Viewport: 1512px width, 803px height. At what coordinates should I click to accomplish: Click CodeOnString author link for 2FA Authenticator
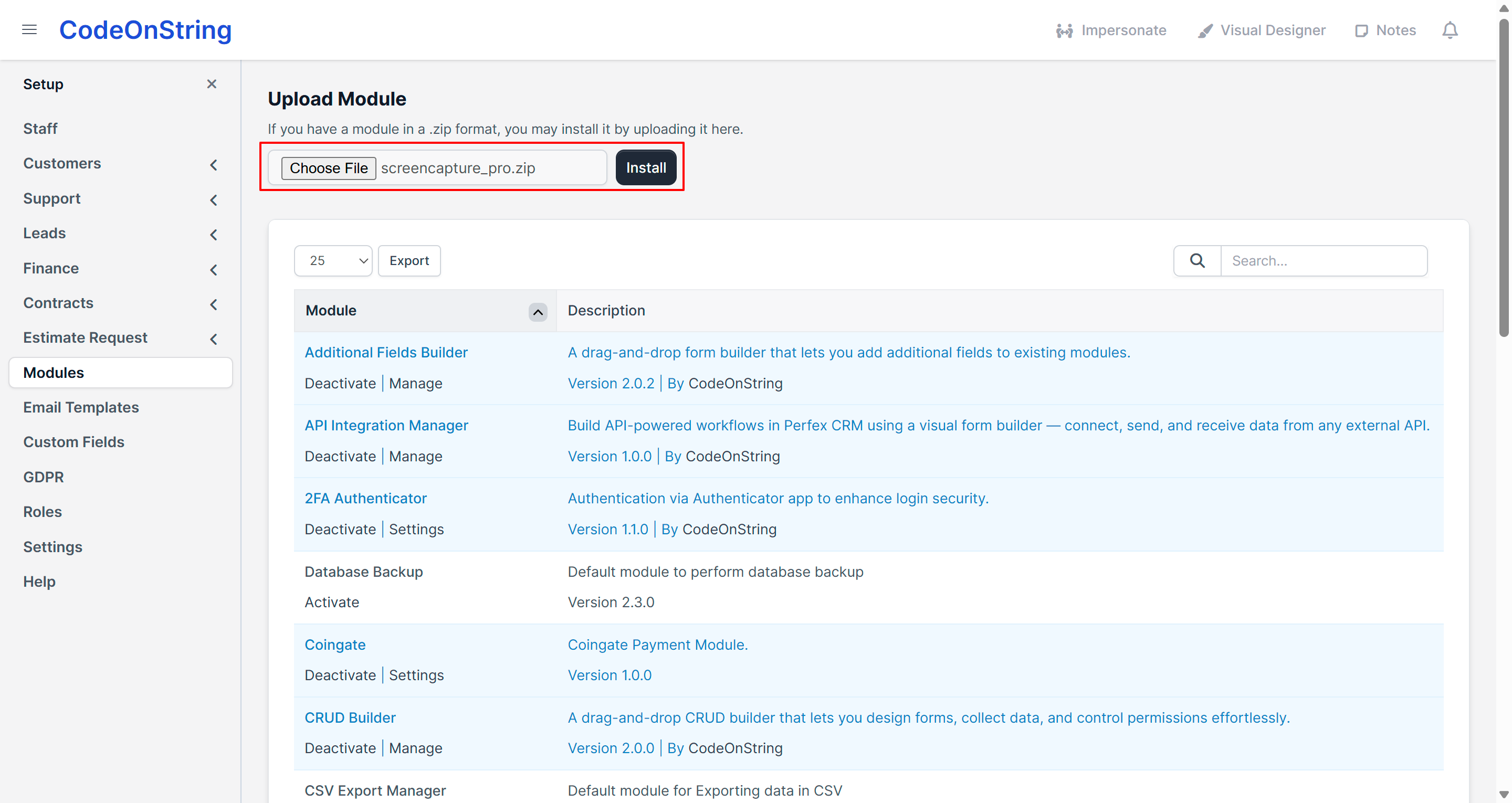tap(730, 530)
